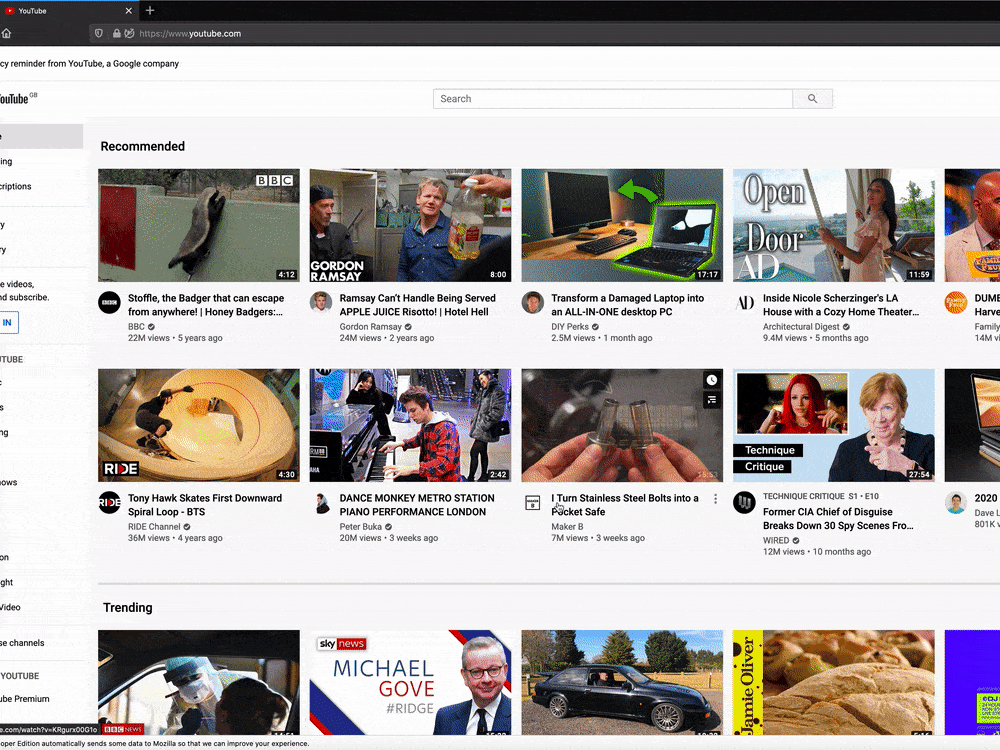Click verified badge next to BBC
1000x750 pixels.
tap(151, 327)
